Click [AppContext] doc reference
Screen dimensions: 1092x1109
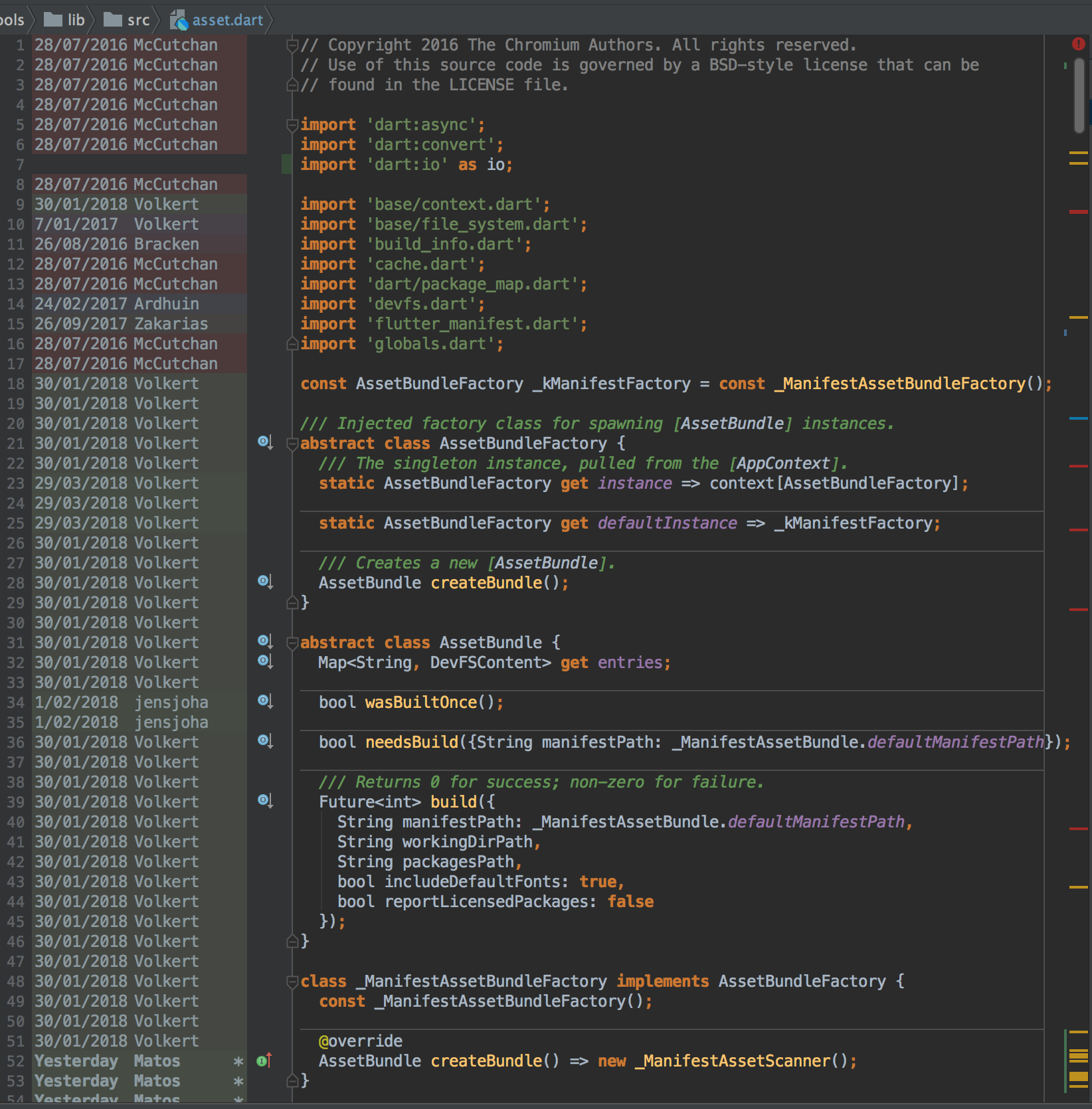(783, 464)
